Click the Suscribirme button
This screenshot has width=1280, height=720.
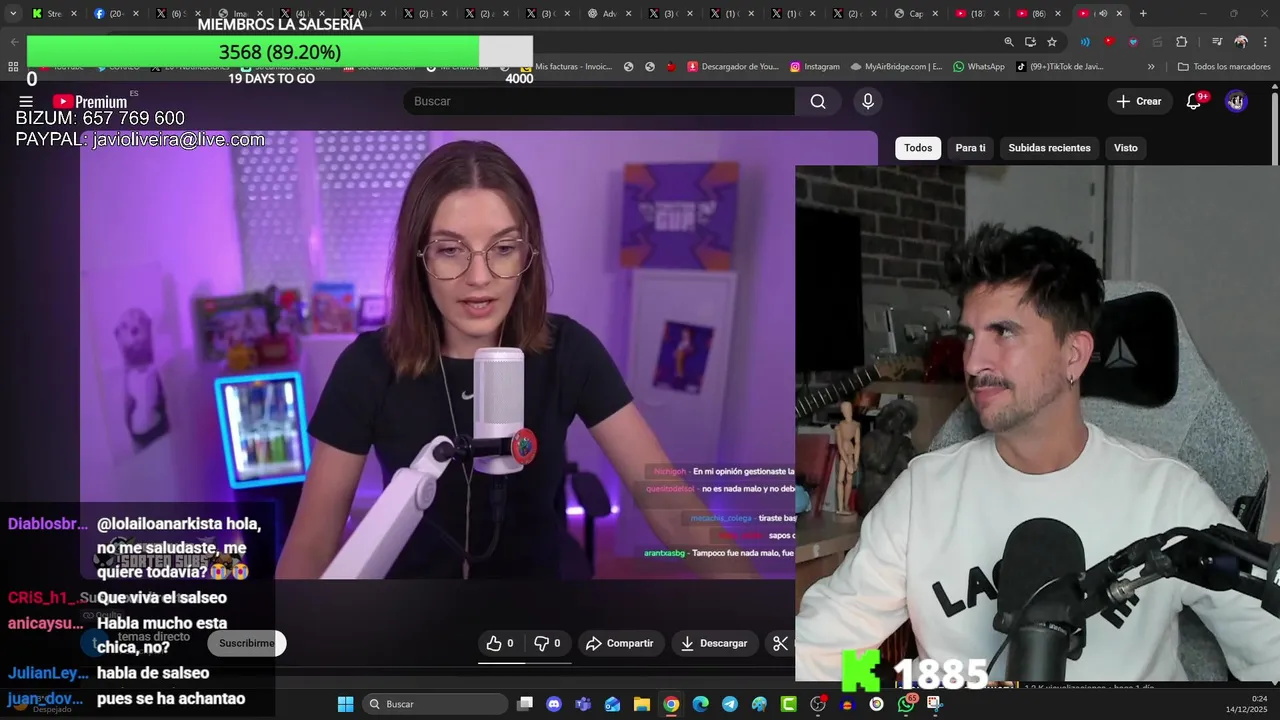(x=246, y=643)
